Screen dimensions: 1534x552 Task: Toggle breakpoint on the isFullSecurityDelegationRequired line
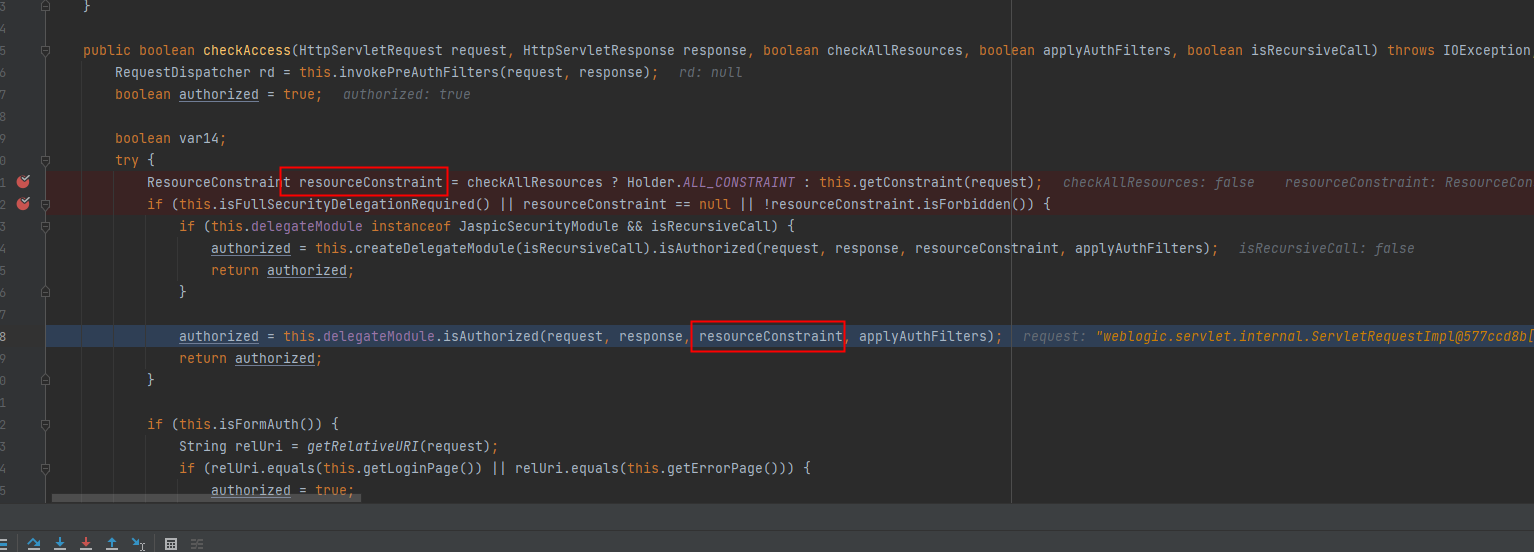pos(24,204)
